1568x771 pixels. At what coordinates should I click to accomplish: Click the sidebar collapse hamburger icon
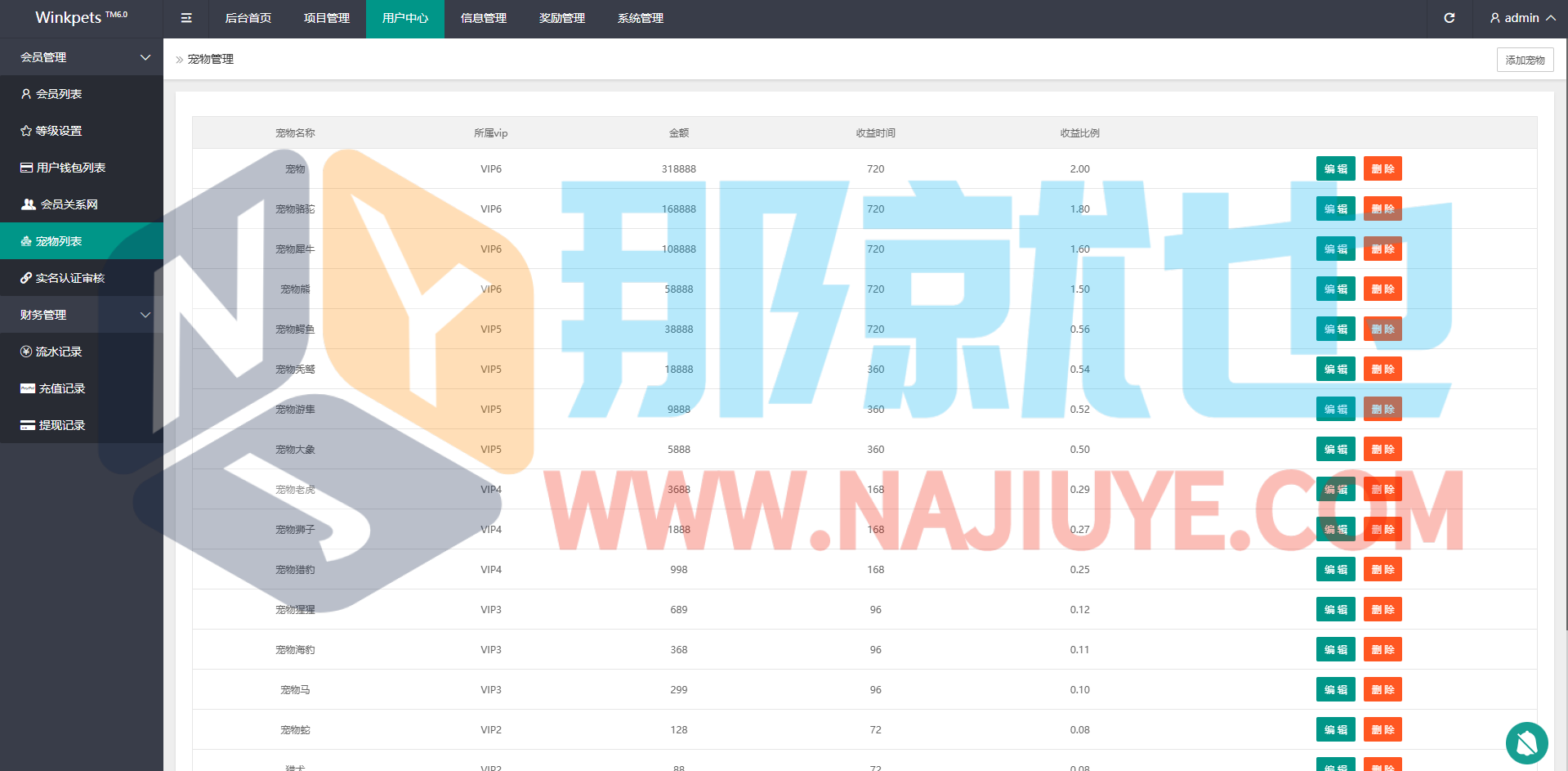pos(186,18)
